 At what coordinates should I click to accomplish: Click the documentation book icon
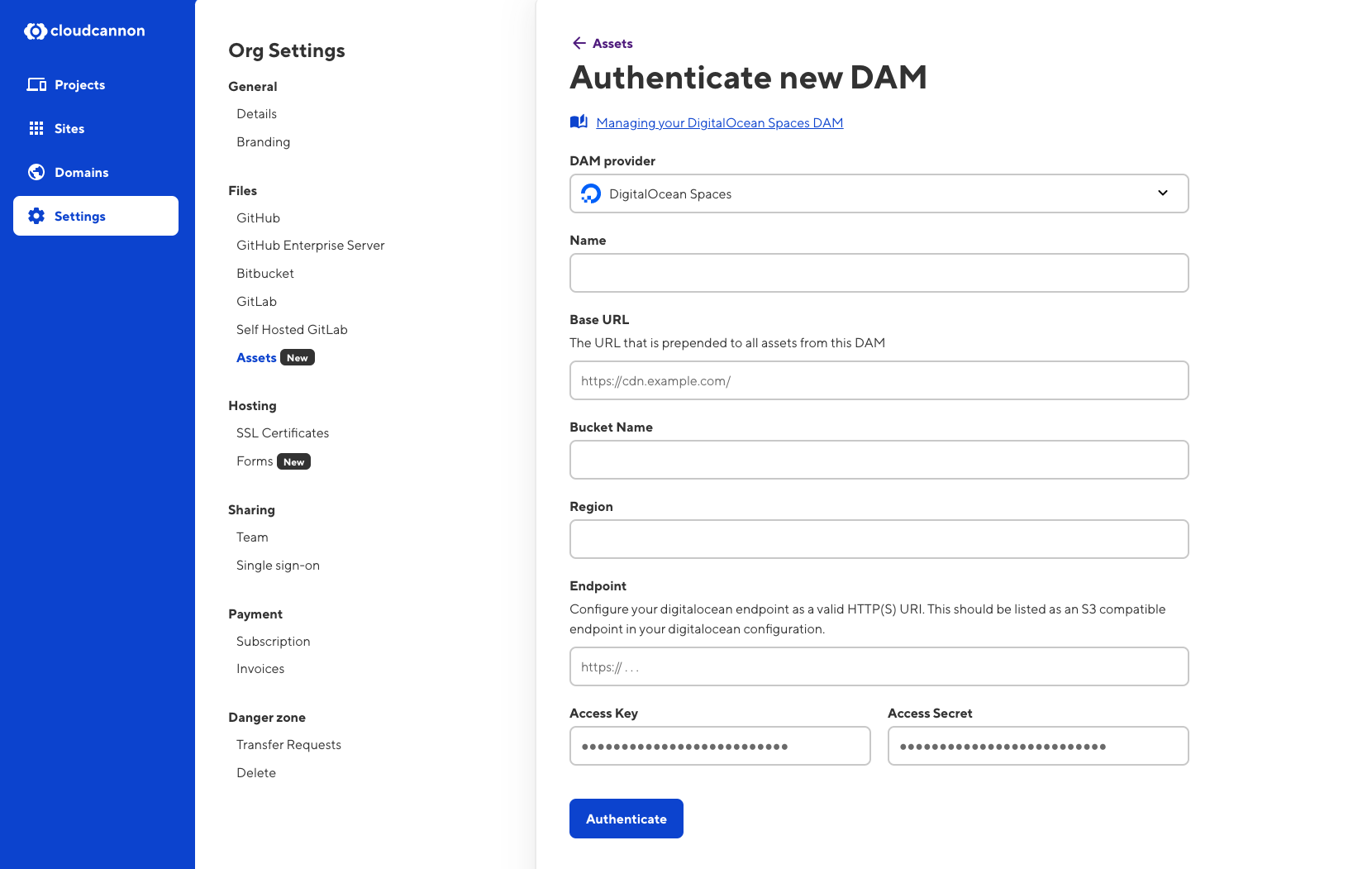pos(579,122)
